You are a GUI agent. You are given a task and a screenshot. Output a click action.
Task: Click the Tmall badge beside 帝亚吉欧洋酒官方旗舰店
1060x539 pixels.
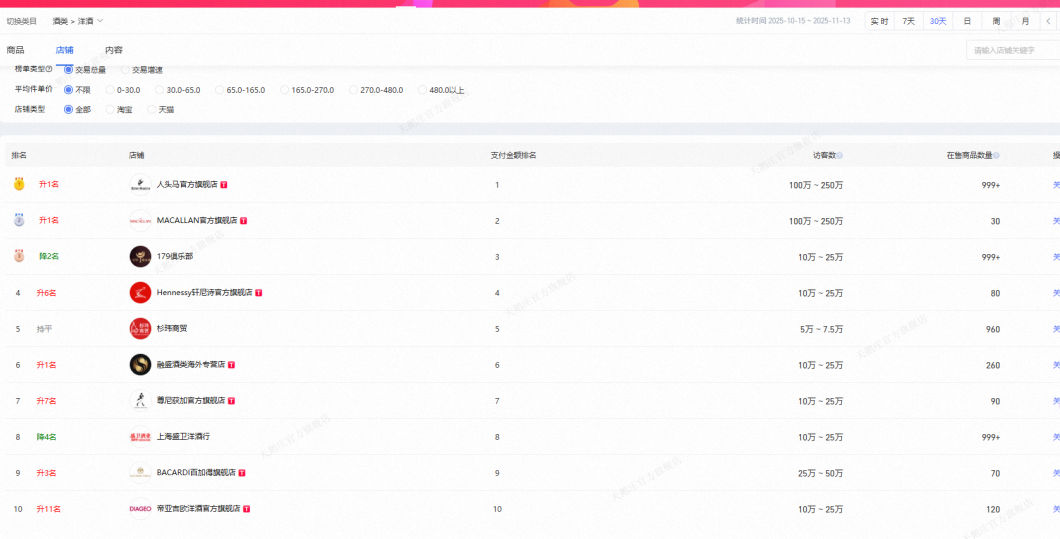[x=247, y=509]
